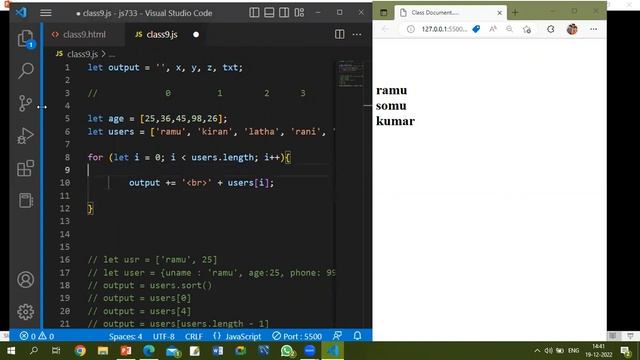Change indentation via Spaces: 4
The height and width of the screenshot is (360, 640).
pos(125,336)
